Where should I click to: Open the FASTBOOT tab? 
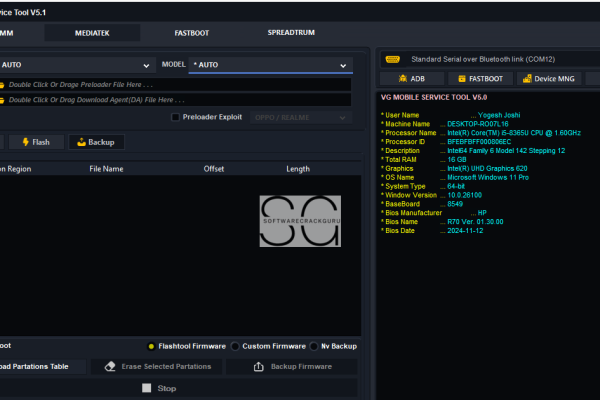click(x=192, y=33)
